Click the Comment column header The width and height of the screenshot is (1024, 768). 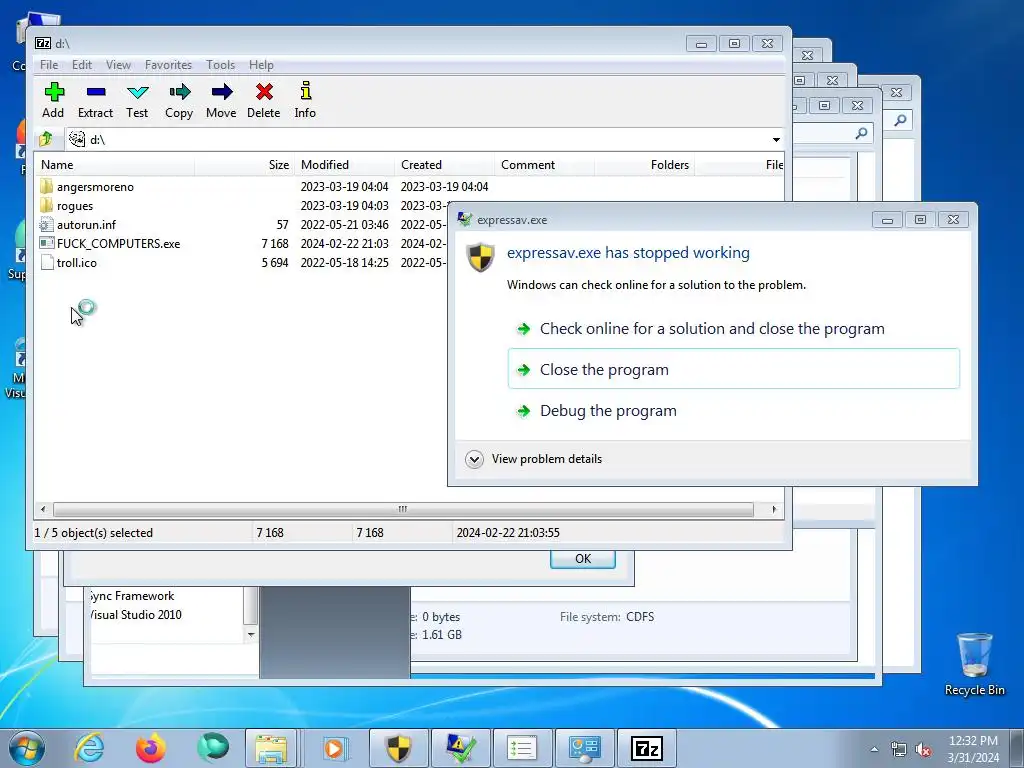coord(544,165)
